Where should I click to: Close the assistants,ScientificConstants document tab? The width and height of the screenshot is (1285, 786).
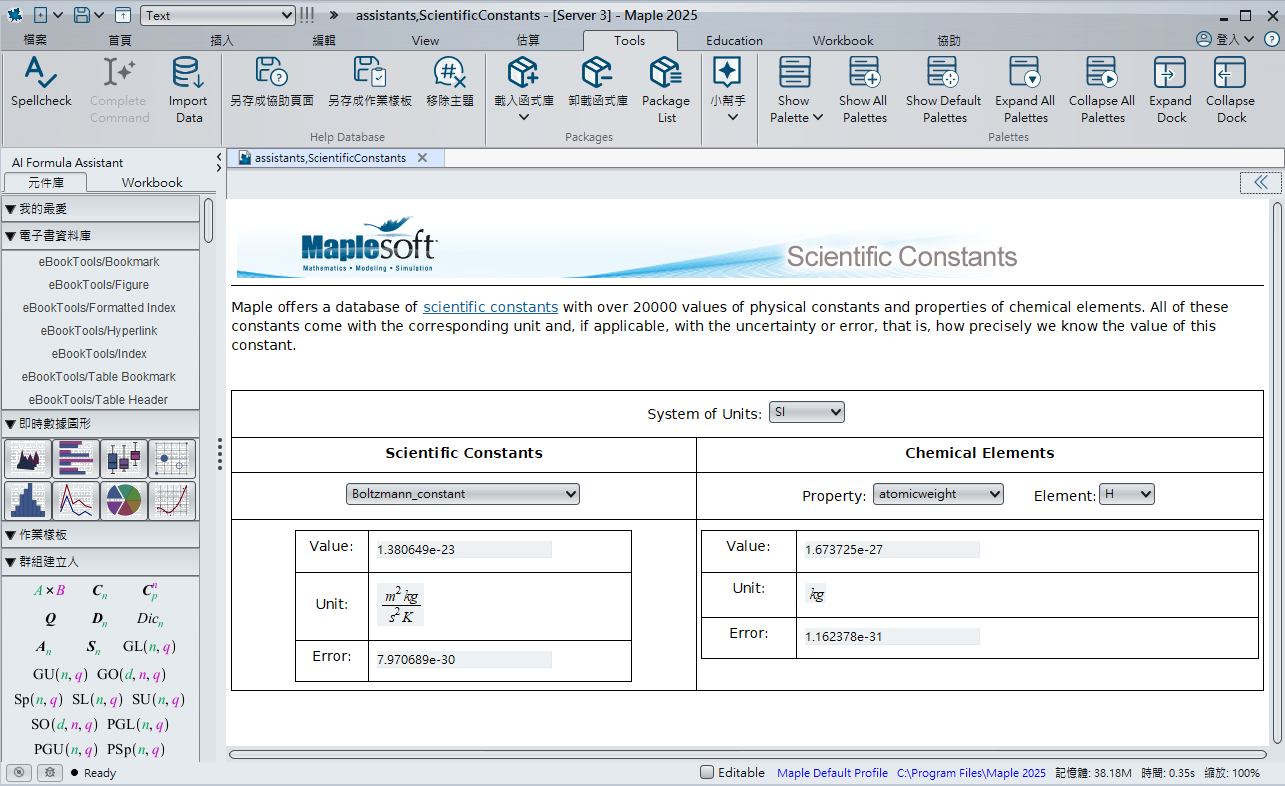tap(422, 158)
